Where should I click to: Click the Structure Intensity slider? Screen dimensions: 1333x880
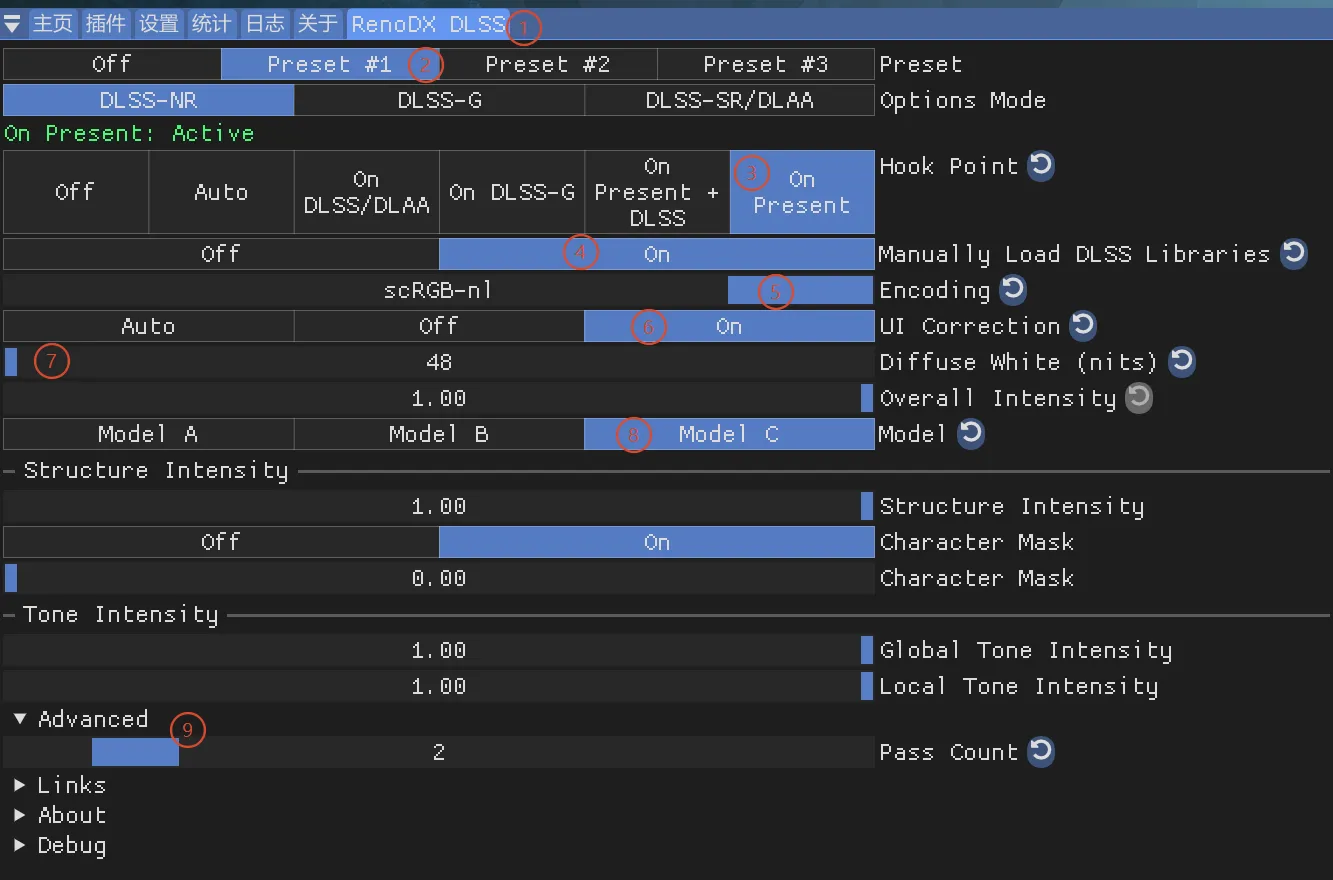click(439, 506)
